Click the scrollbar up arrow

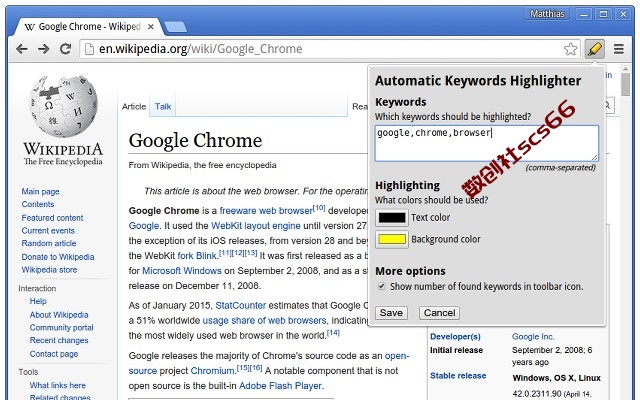(625, 69)
